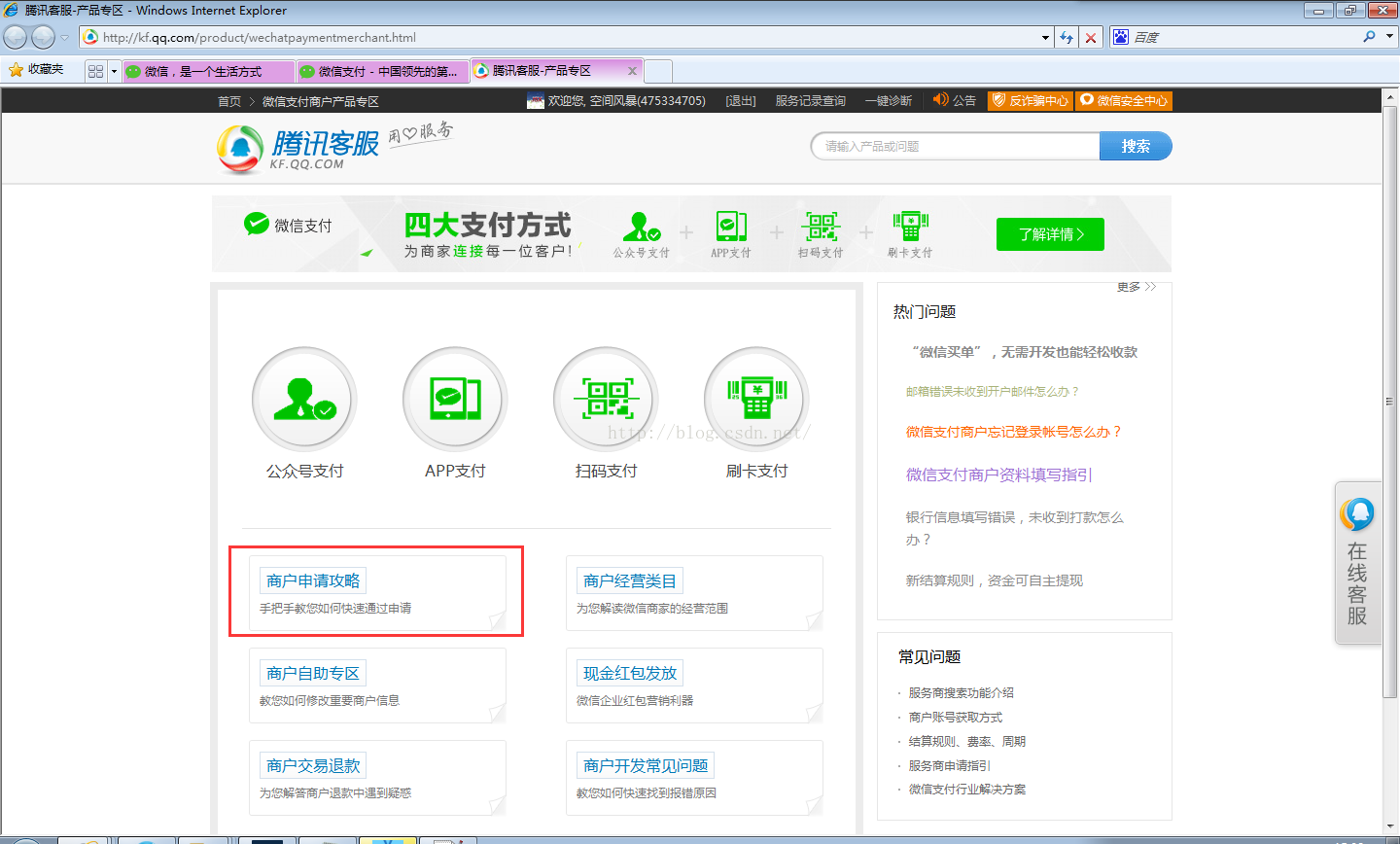Viewport: 1400px width, 844px height.
Task: Open the 服务记录查询 link
Action: coord(811,101)
